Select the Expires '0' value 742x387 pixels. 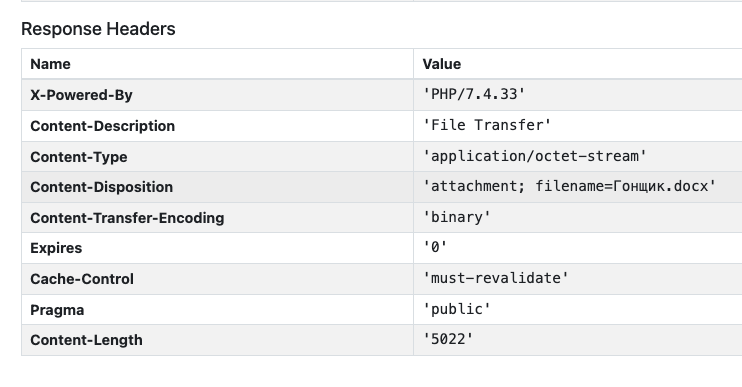[x=435, y=247]
